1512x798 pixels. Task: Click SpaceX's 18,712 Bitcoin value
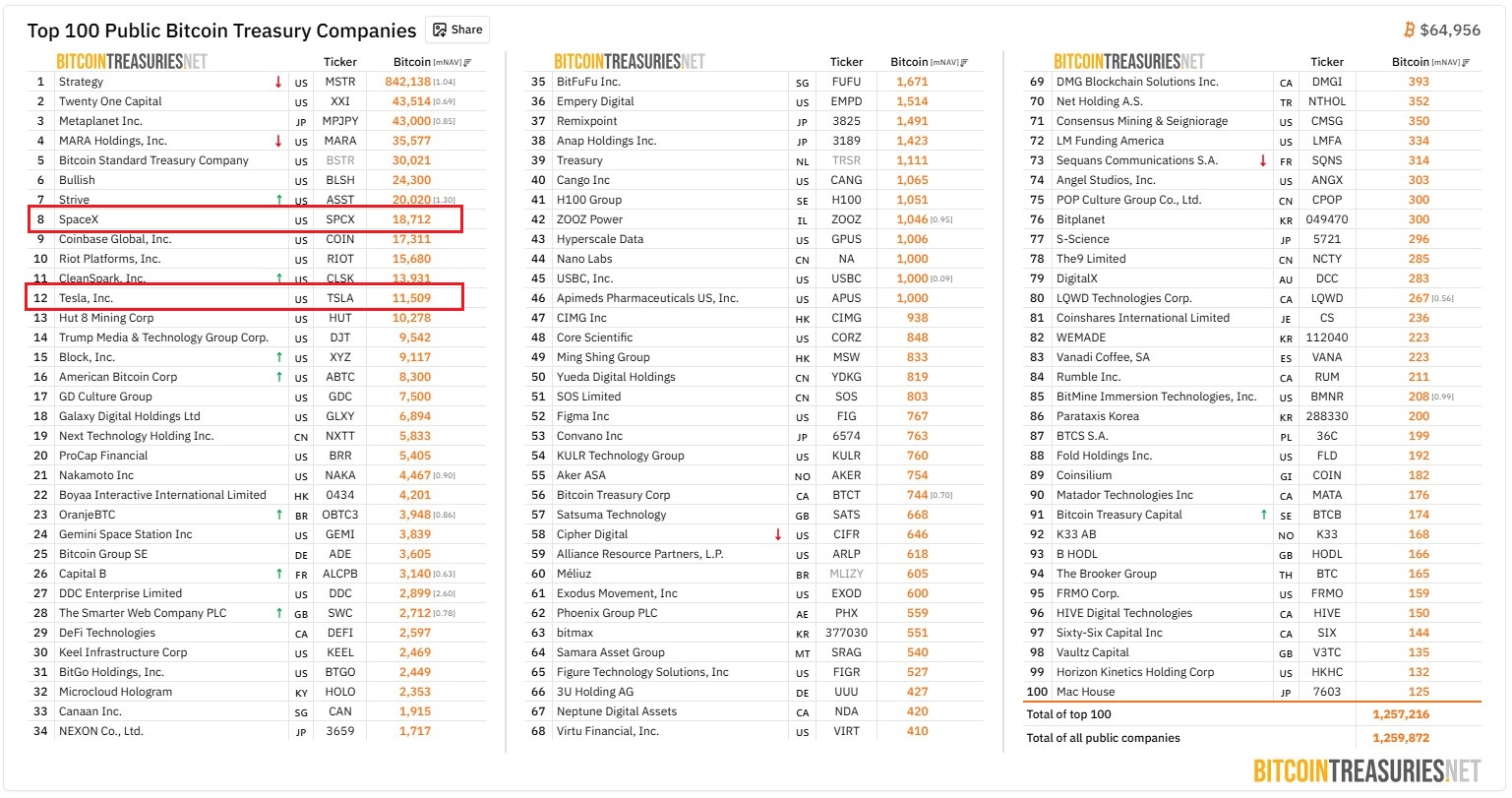(x=411, y=219)
